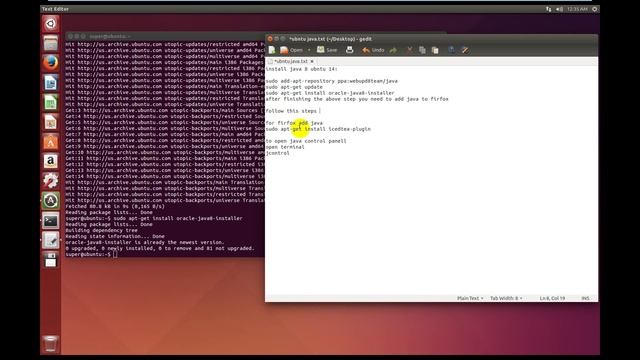Open the Trash from the launcher

51,344
